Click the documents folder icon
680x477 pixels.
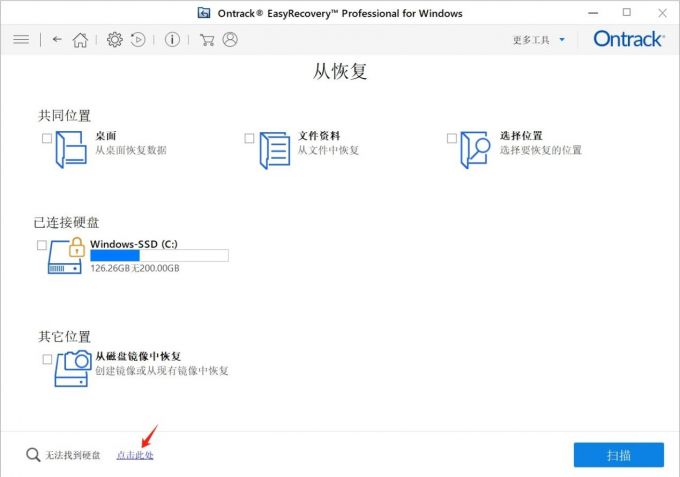tap(275, 150)
